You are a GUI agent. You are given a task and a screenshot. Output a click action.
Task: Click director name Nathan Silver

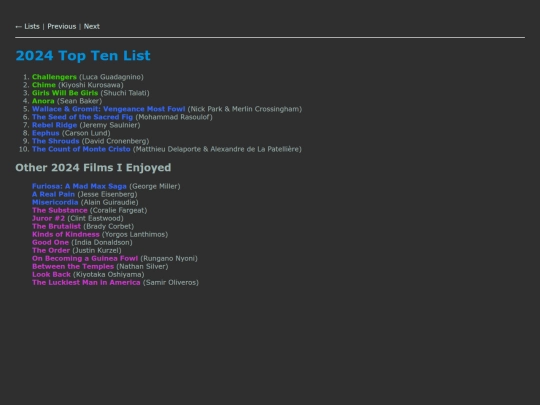tap(142, 267)
